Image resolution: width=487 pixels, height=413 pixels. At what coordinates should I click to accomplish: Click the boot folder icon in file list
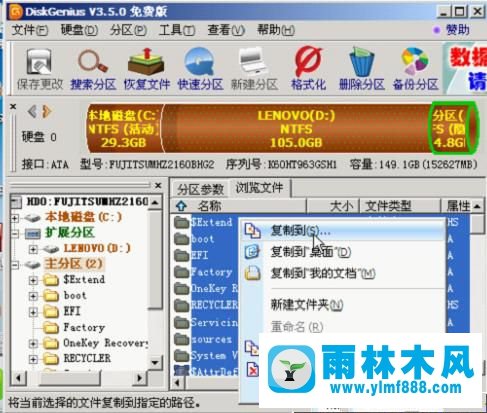pos(182,239)
